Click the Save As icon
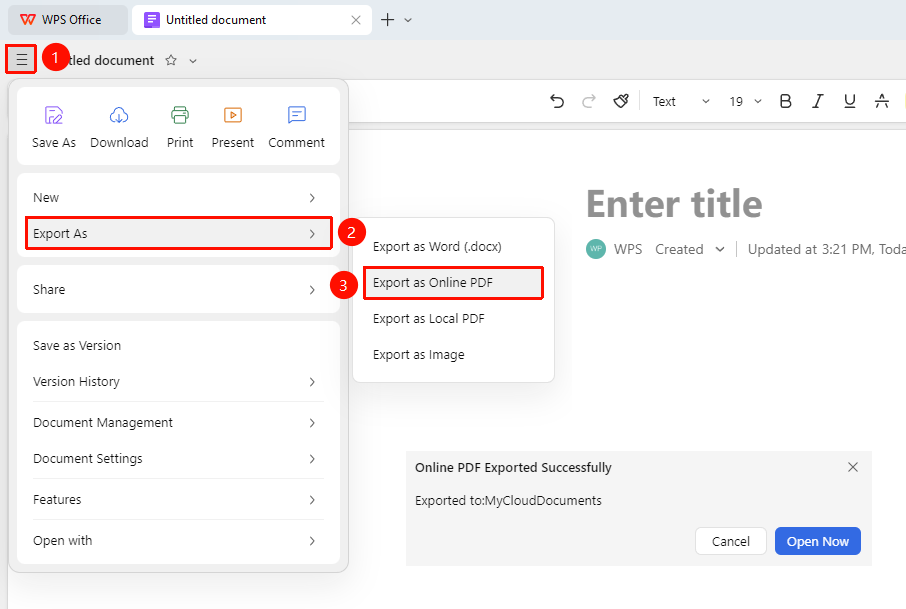906x609 pixels. pos(54,116)
